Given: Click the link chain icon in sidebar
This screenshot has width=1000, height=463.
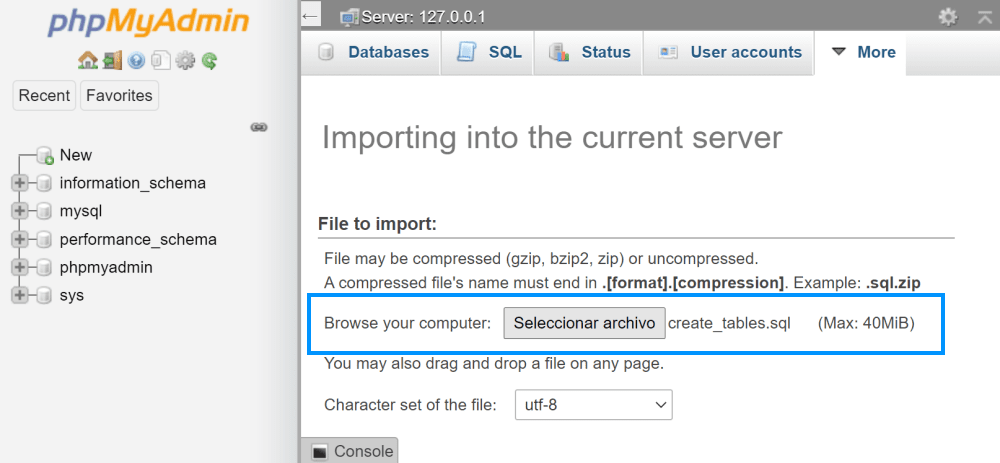Looking at the screenshot, I should 258,128.
